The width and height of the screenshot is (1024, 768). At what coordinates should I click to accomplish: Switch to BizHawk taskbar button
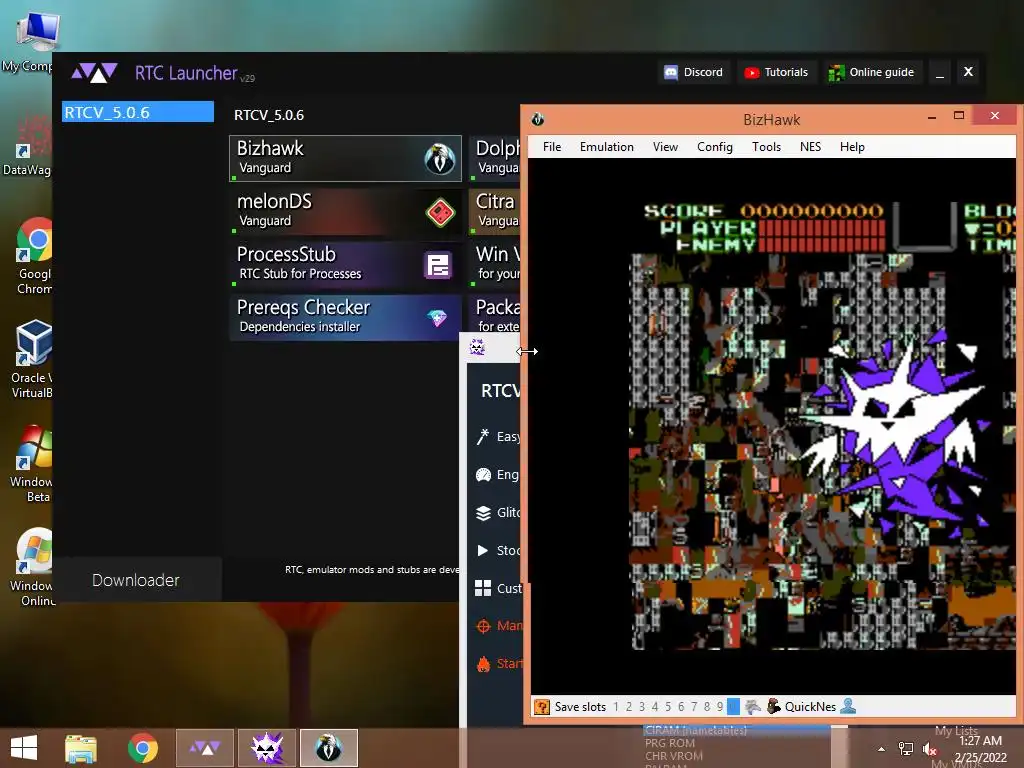(328, 748)
